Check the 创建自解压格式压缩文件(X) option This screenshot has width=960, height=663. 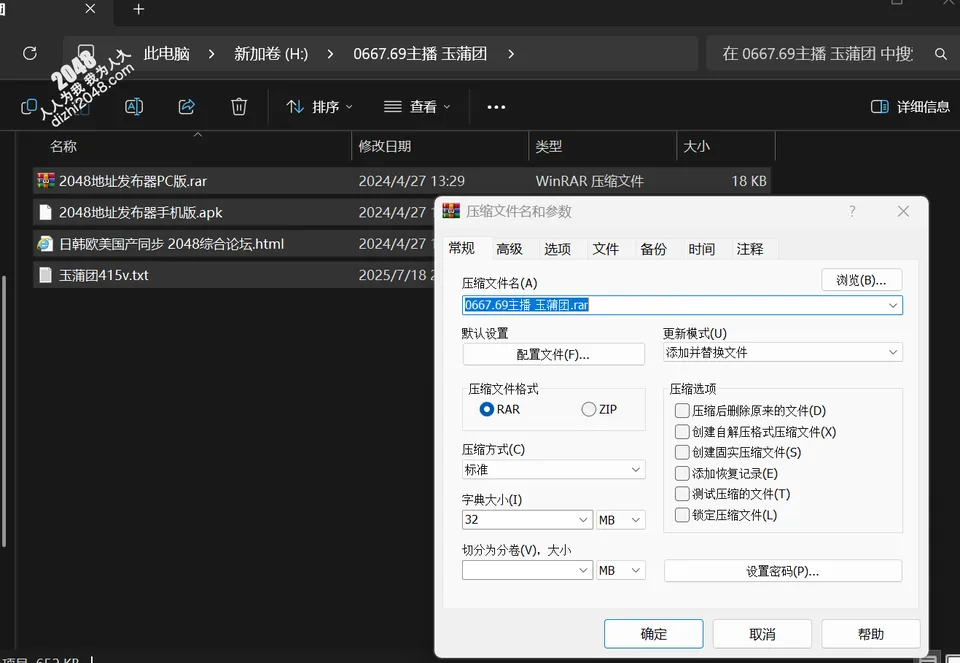(x=682, y=432)
